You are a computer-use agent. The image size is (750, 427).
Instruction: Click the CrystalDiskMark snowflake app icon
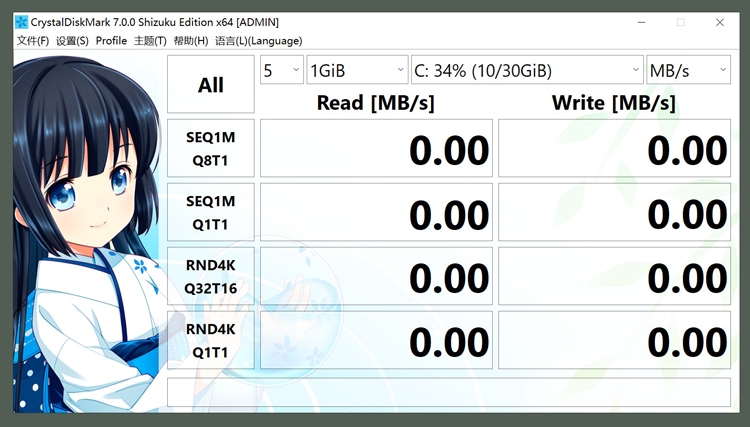pyautogui.click(x=21, y=21)
